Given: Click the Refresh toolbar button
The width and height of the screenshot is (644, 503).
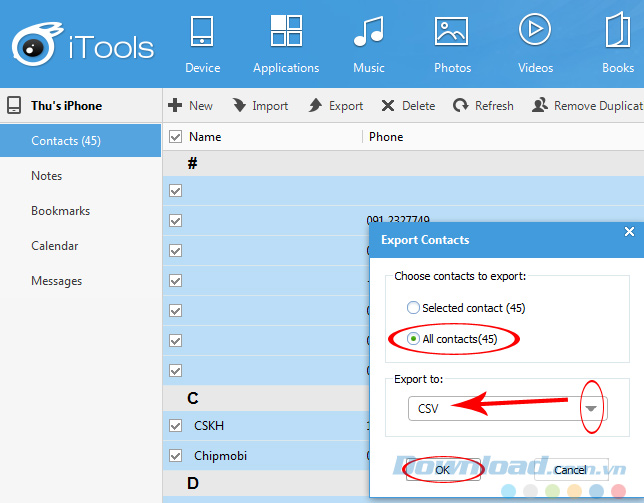Looking at the screenshot, I should click(x=483, y=106).
